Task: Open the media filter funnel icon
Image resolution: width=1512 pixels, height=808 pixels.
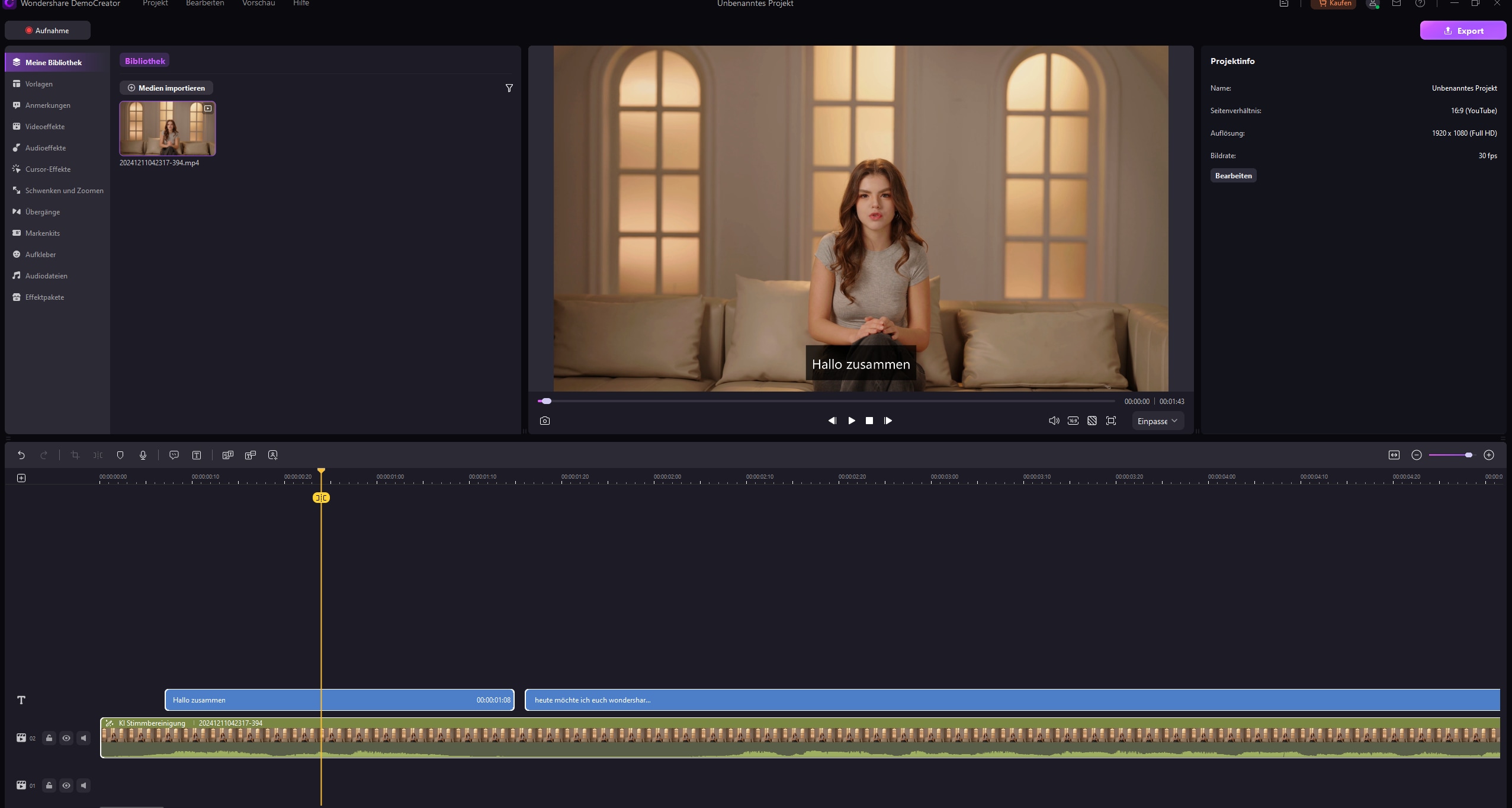Action: coord(509,88)
